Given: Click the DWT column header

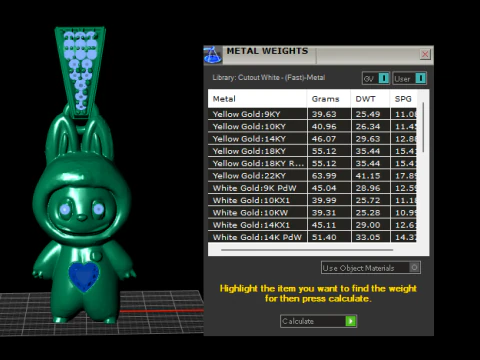Looking at the screenshot, I should point(370,99).
